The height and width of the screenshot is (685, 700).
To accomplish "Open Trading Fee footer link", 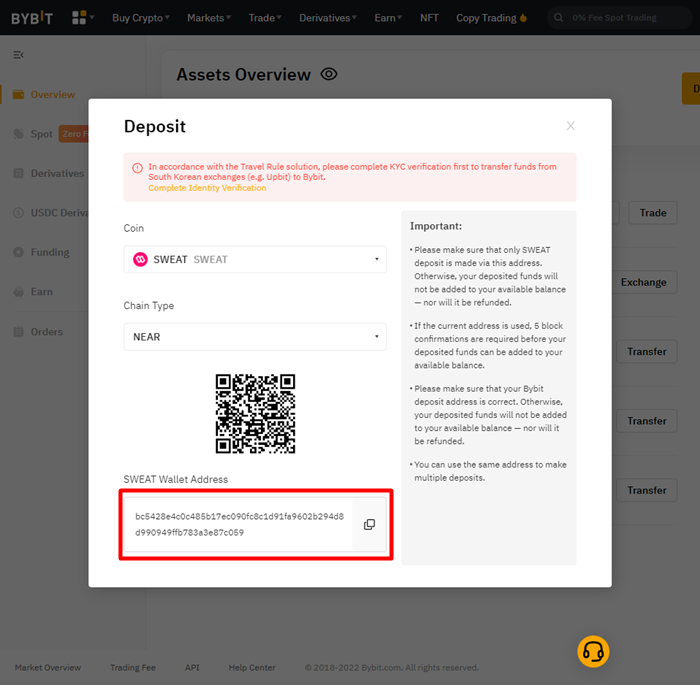I will pyautogui.click(x=133, y=668).
